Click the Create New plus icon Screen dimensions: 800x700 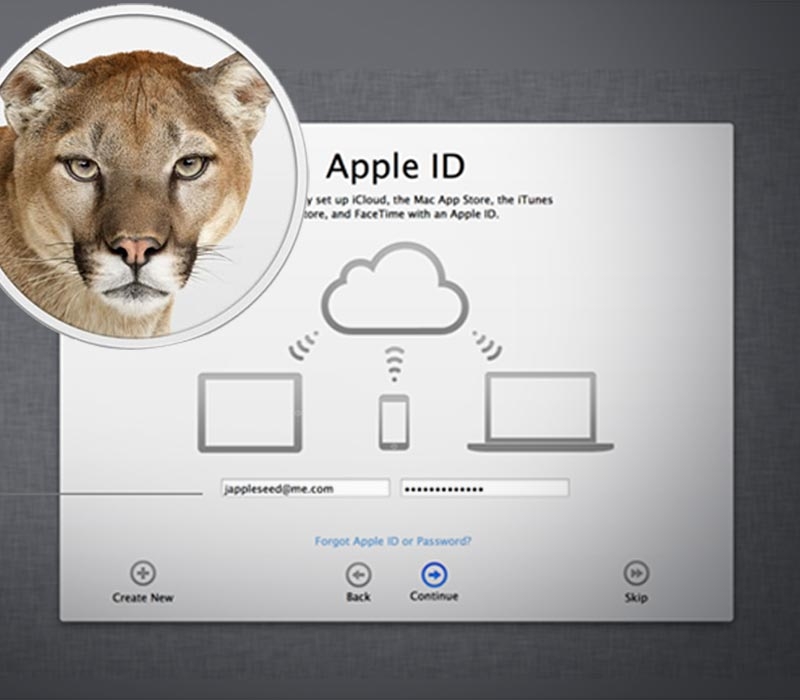pos(143,573)
